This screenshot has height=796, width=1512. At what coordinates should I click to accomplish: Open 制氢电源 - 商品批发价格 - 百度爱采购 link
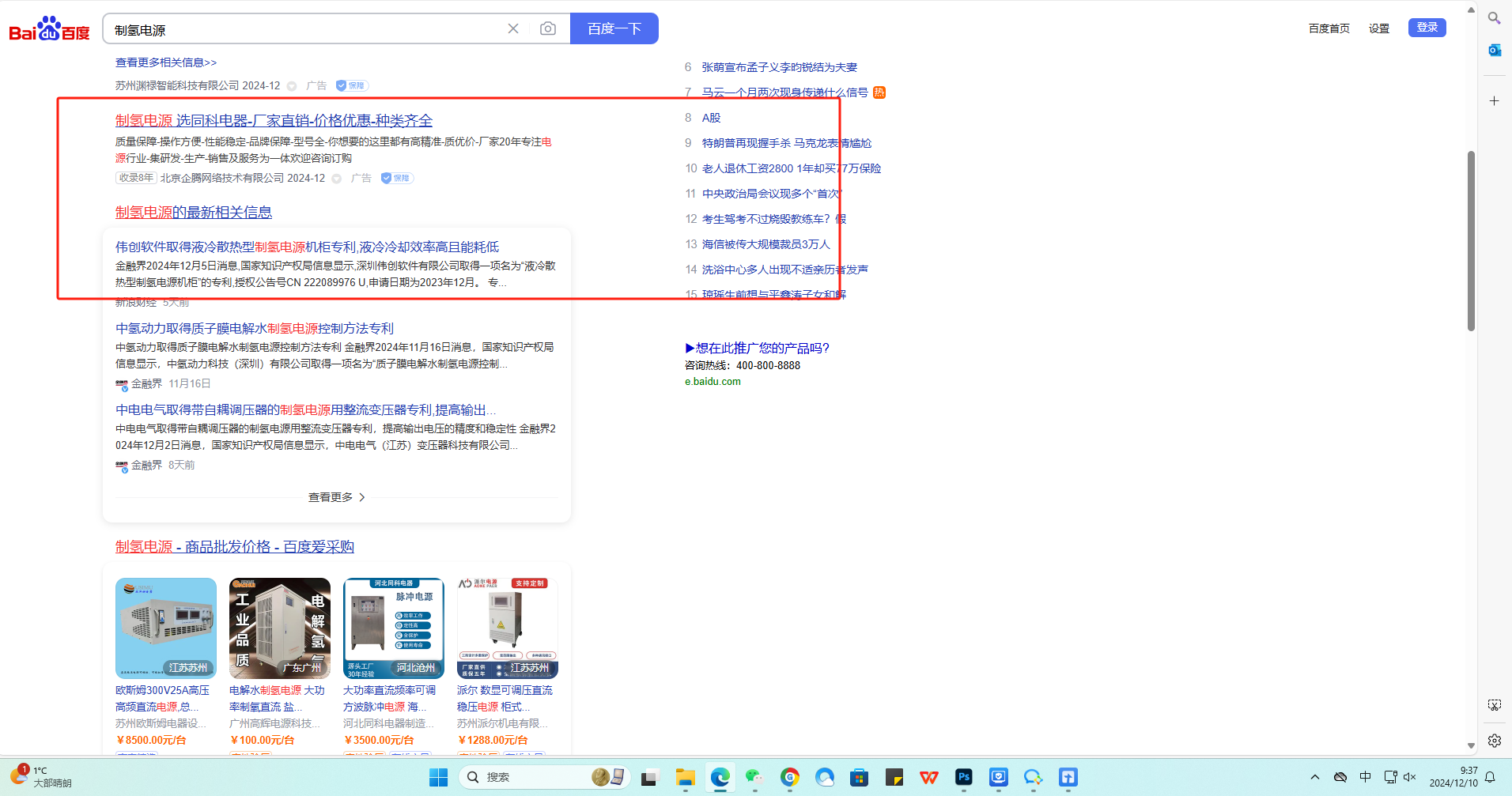click(235, 546)
